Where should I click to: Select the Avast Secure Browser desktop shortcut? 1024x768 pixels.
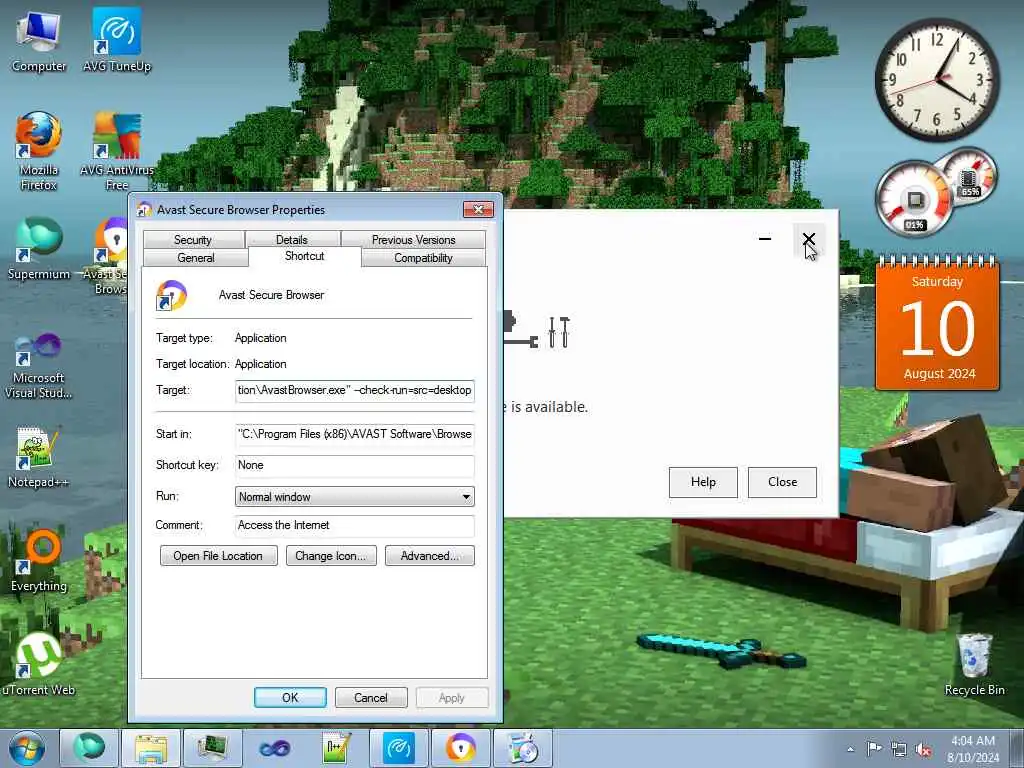pos(110,256)
